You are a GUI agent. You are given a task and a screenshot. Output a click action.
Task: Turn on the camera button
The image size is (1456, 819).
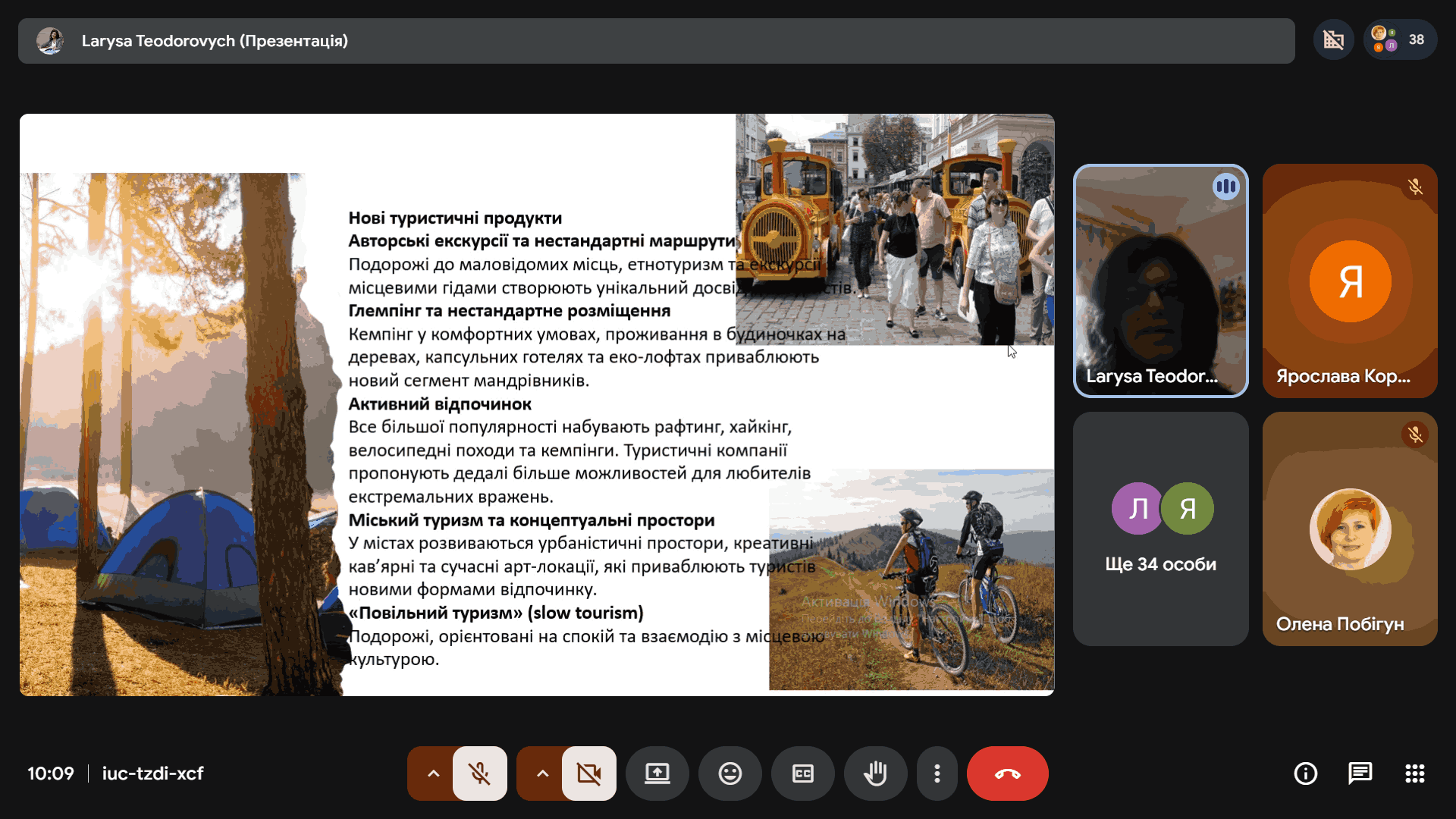coord(588,773)
